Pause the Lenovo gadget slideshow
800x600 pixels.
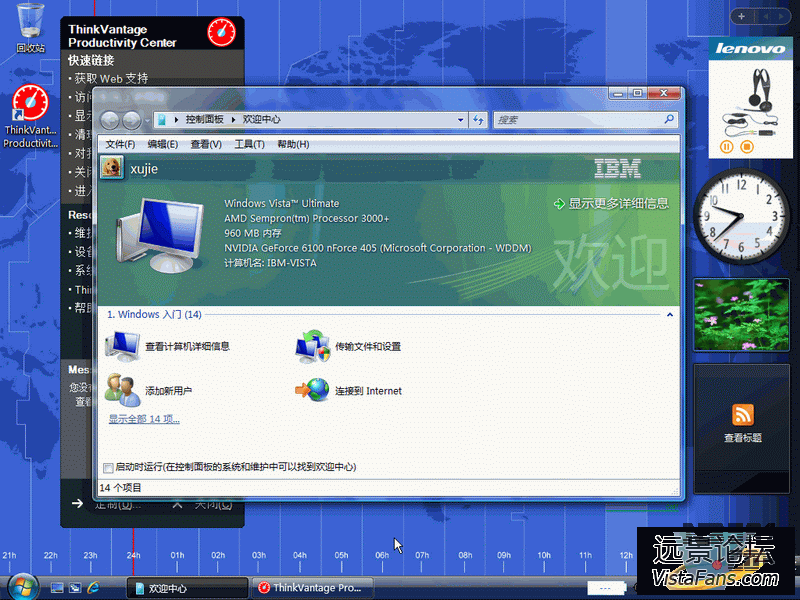727,147
